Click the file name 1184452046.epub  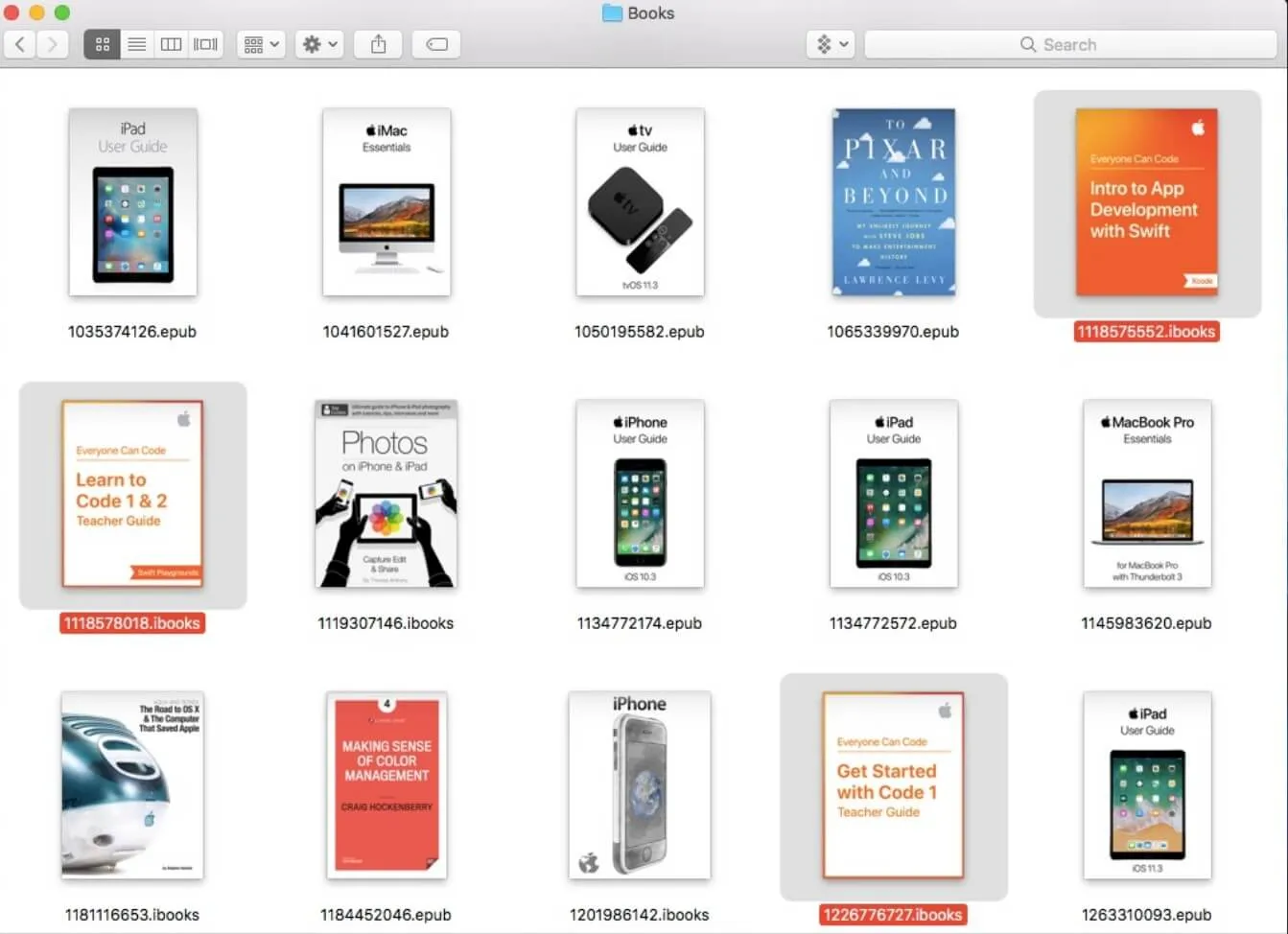[x=386, y=915]
